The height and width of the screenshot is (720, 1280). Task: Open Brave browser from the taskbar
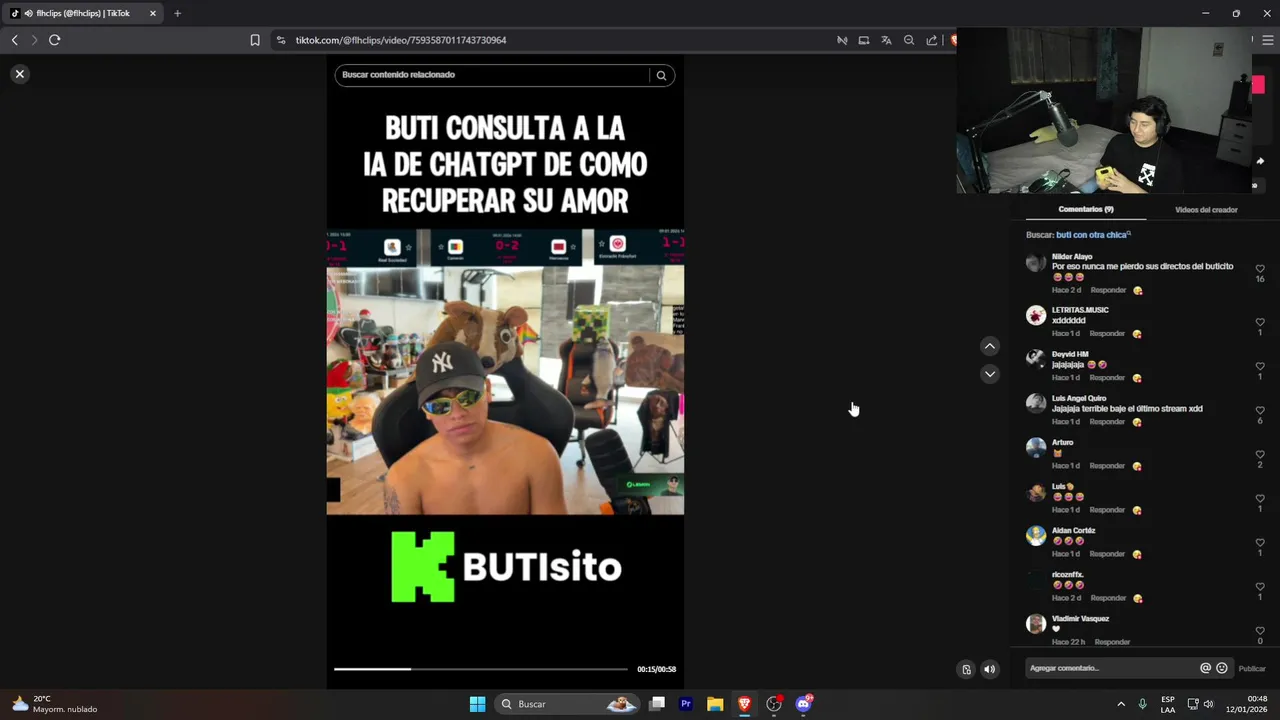point(744,704)
